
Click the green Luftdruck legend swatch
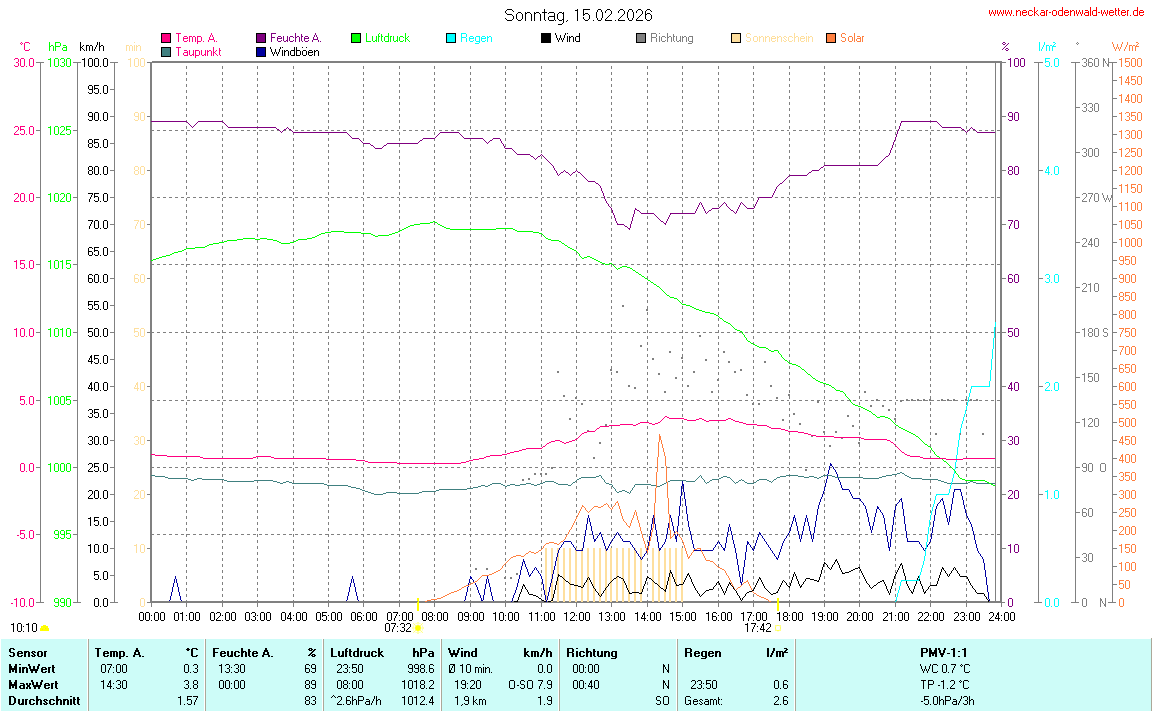[355, 38]
